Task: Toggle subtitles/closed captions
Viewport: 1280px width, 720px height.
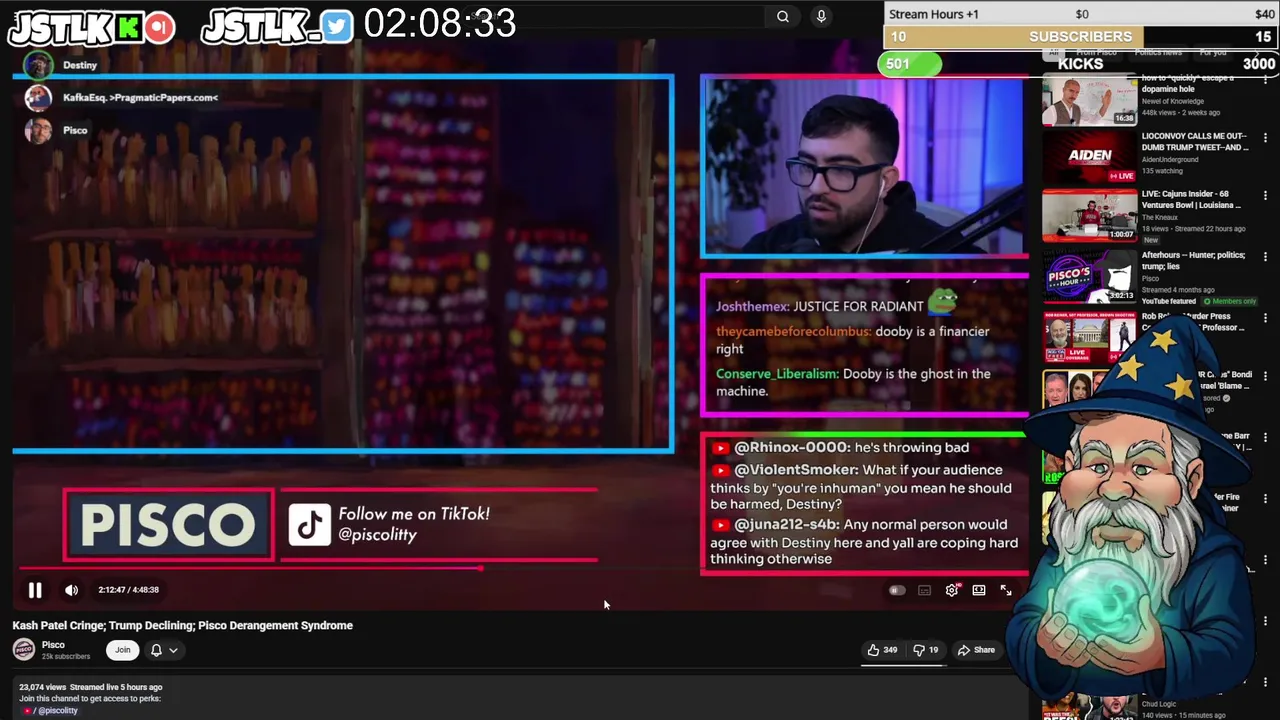Action: pyautogui.click(x=924, y=590)
